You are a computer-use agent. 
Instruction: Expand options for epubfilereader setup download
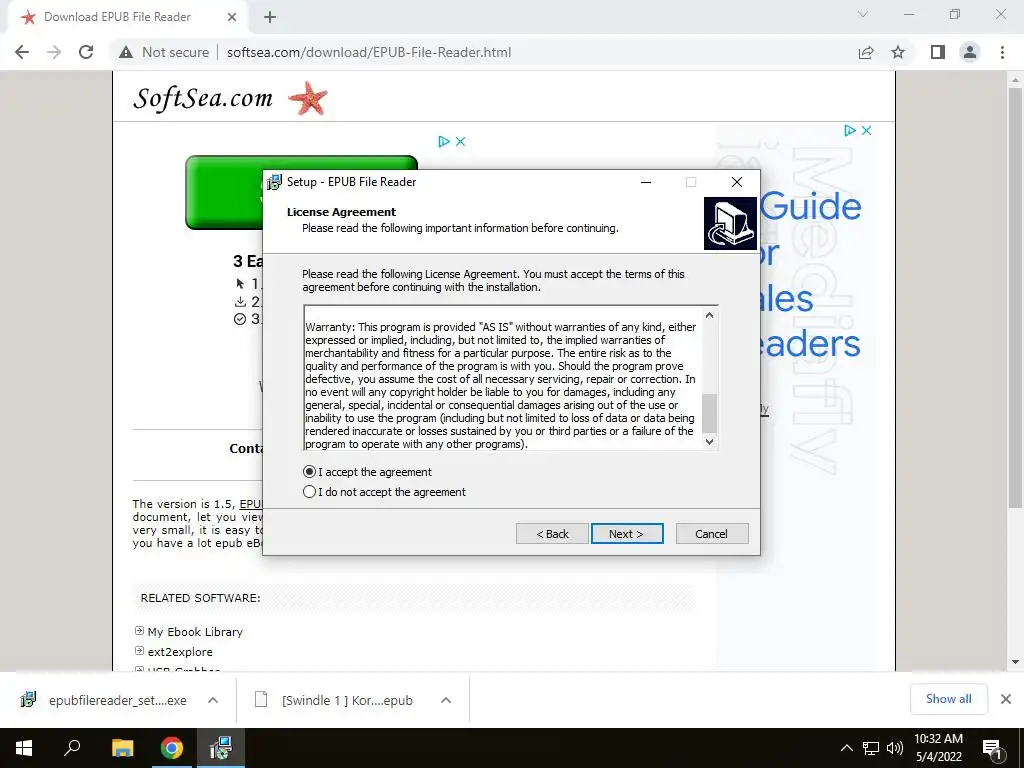tap(213, 700)
